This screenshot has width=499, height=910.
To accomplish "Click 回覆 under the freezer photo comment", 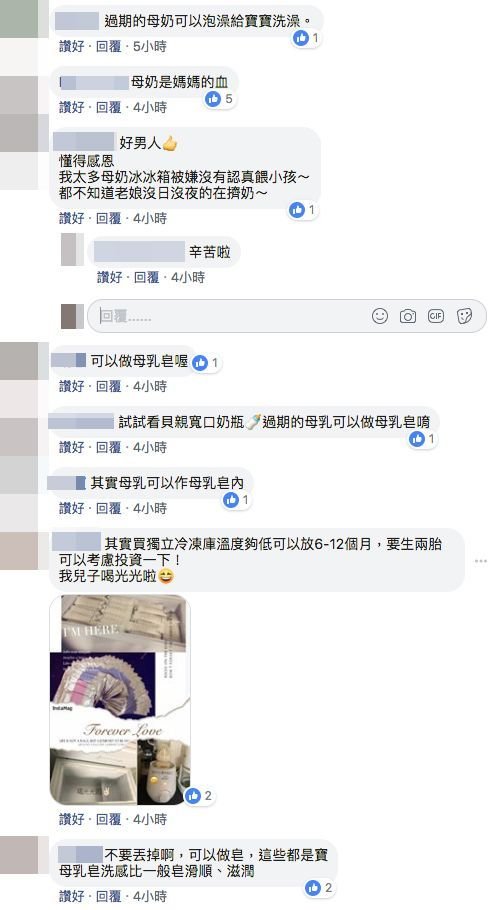I will coord(109,819).
